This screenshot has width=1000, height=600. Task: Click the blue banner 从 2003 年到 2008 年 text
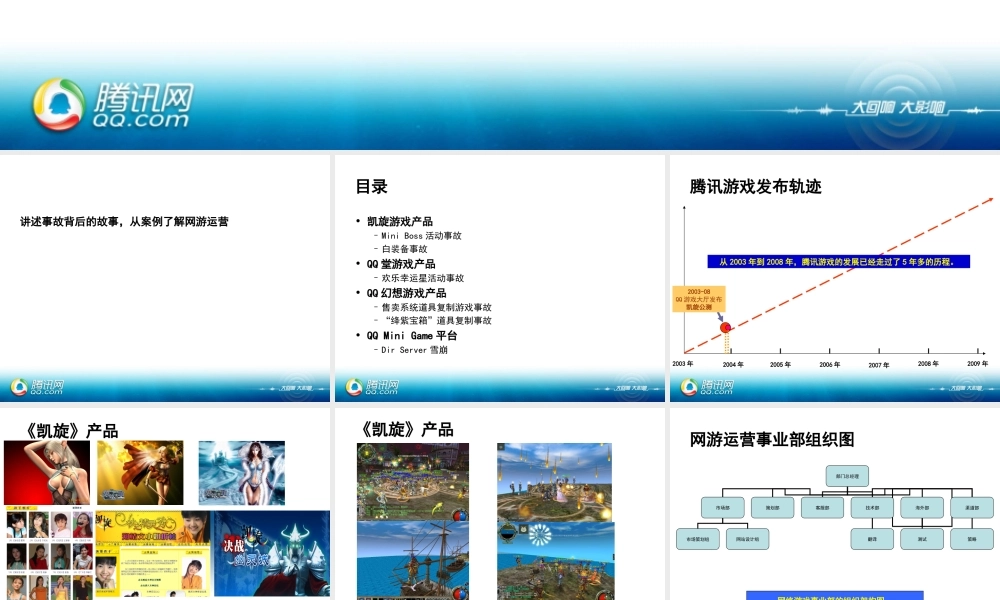pyautogui.click(x=838, y=261)
